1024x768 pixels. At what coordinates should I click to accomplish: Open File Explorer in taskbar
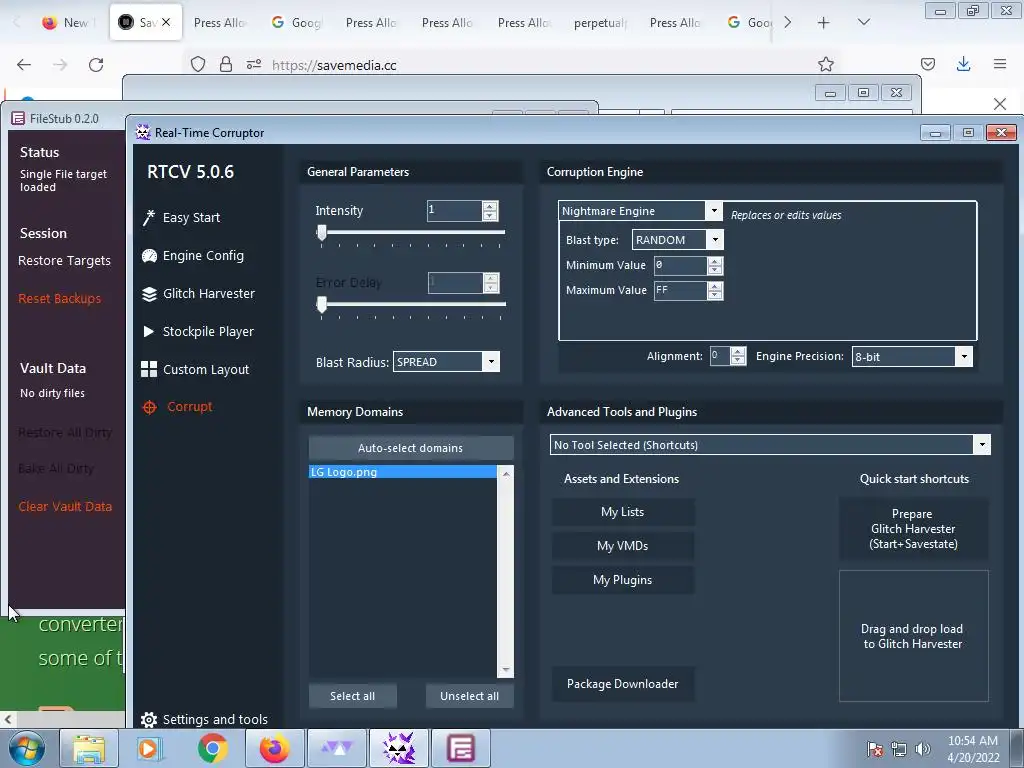[x=89, y=748]
